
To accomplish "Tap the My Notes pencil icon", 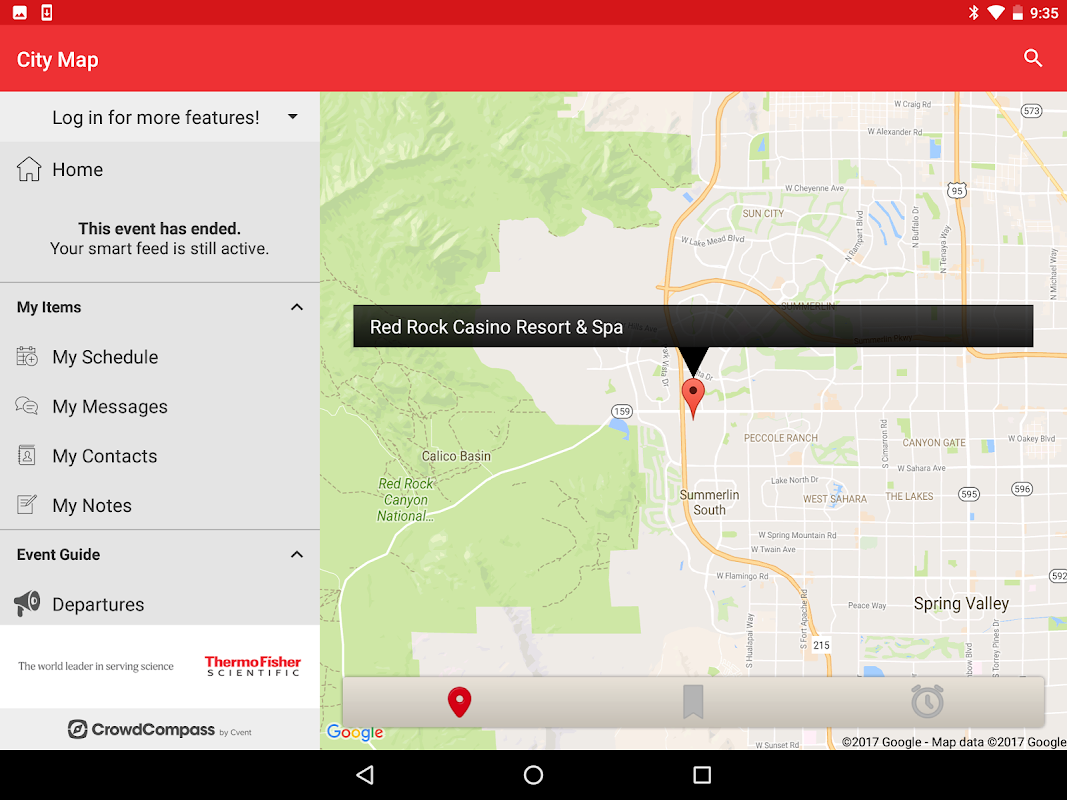I will click(x=27, y=504).
